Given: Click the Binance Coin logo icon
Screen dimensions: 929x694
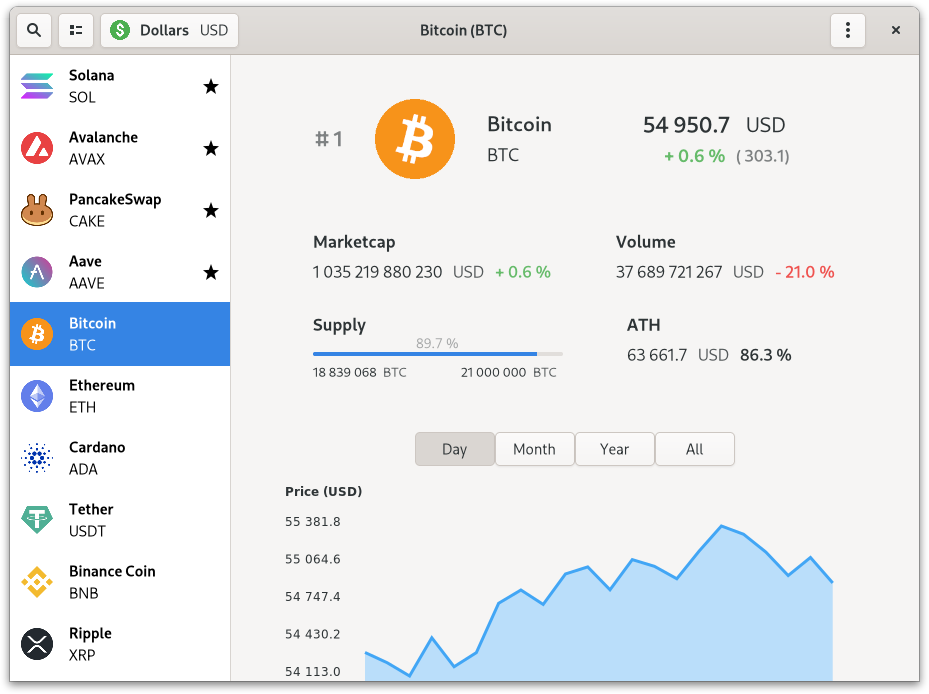Looking at the screenshot, I should click(37, 582).
